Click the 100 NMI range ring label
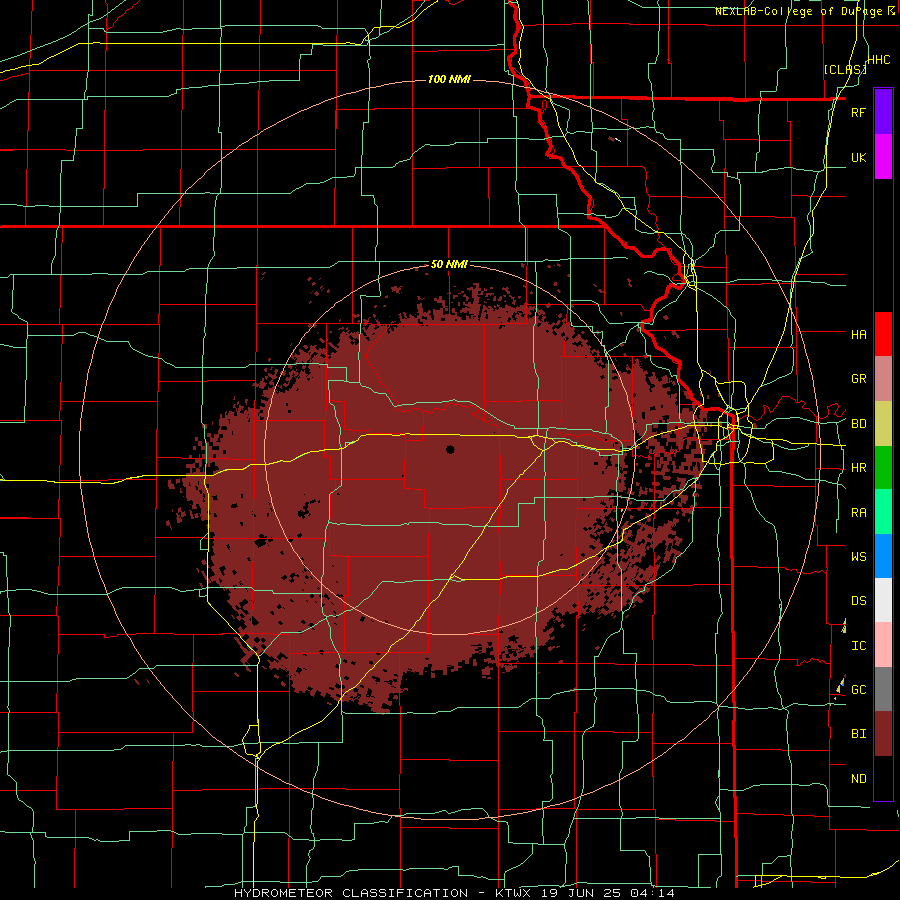Image resolution: width=900 pixels, height=900 pixels. tap(449, 79)
